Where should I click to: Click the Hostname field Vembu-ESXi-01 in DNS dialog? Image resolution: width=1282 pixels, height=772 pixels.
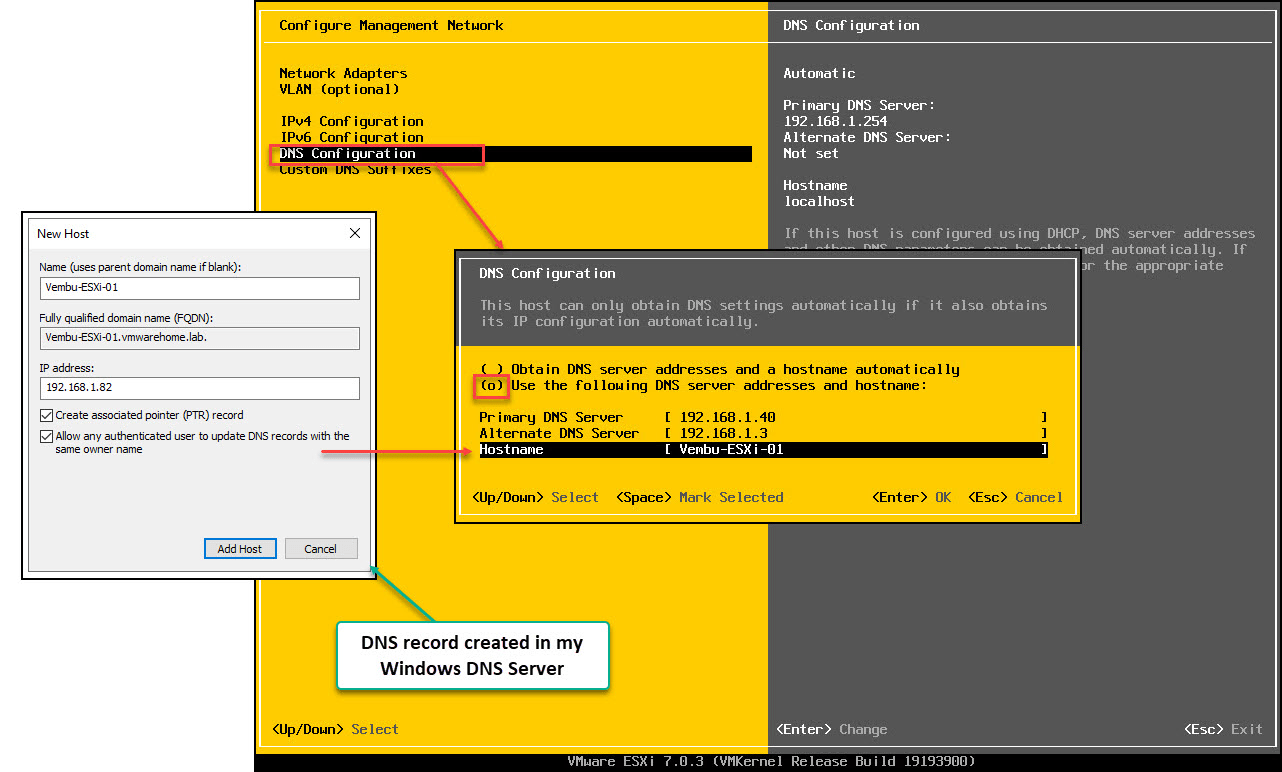click(x=856, y=449)
